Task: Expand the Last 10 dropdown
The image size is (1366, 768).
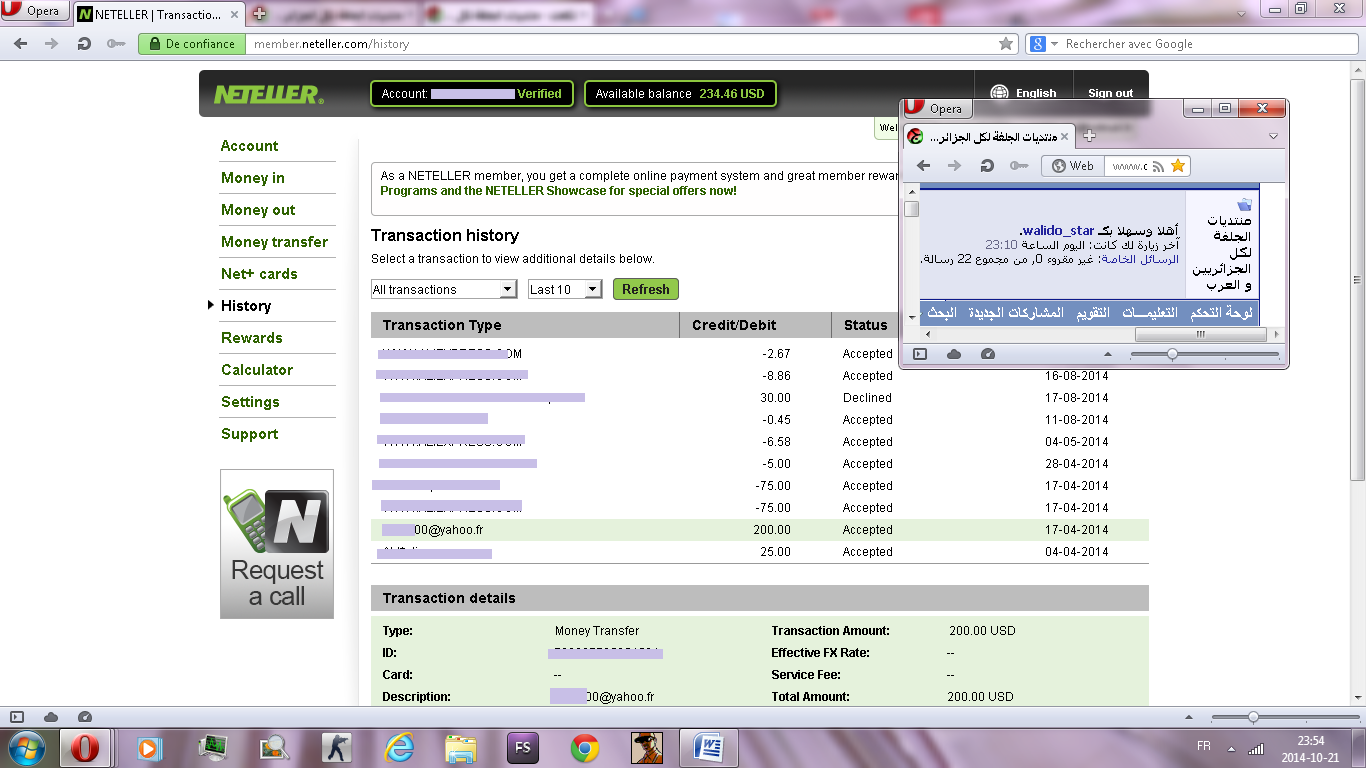Action: click(x=564, y=289)
